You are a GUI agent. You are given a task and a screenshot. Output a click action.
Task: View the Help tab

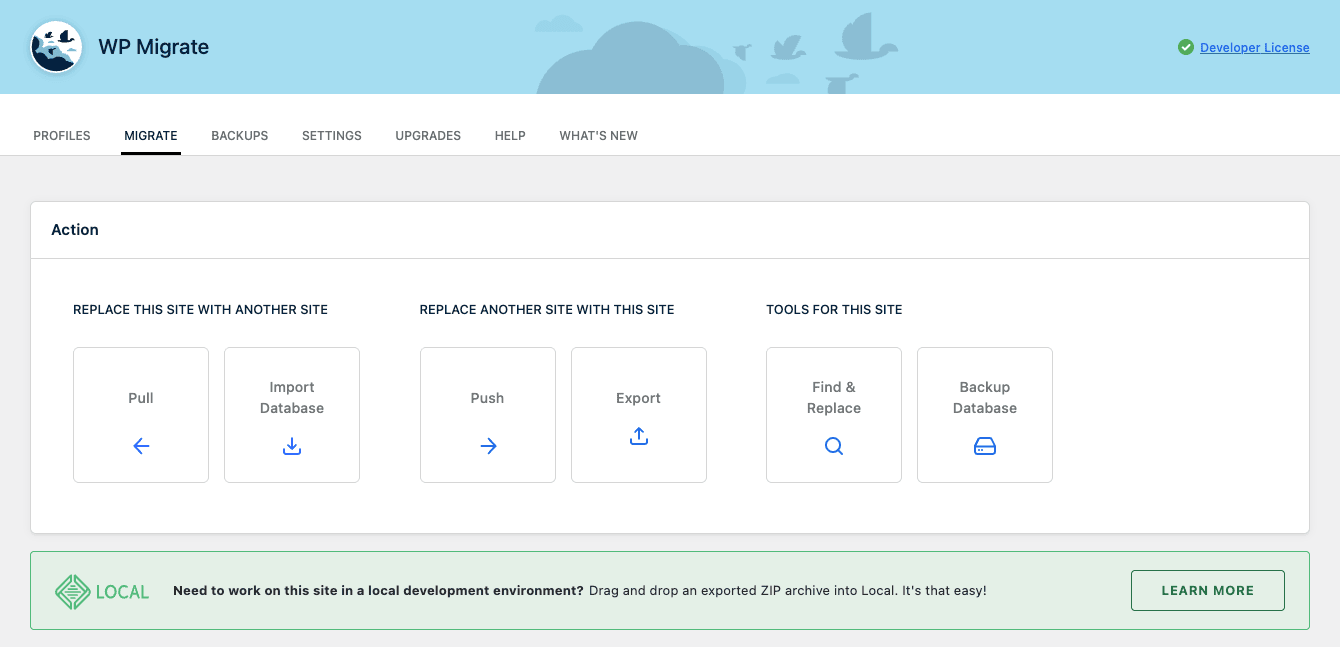510,135
